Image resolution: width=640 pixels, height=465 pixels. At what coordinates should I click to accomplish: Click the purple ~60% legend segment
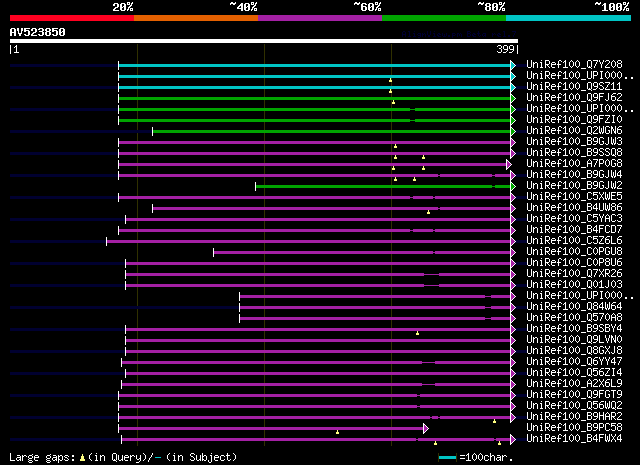320,18
